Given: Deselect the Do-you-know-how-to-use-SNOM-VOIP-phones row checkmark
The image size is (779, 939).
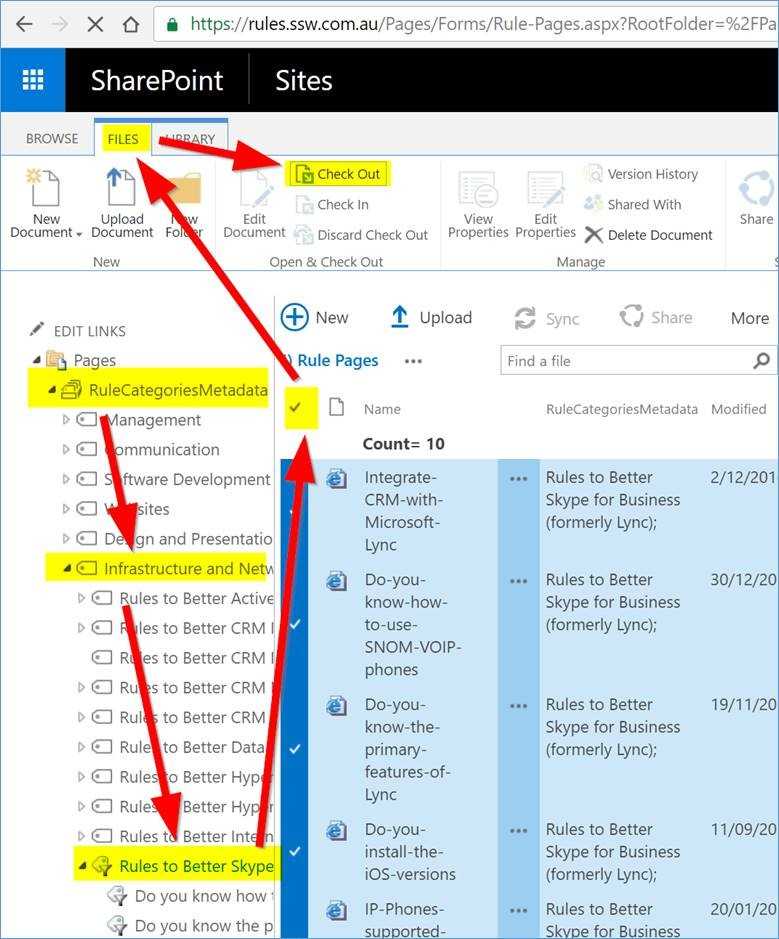Looking at the screenshot, I should 295,623.
